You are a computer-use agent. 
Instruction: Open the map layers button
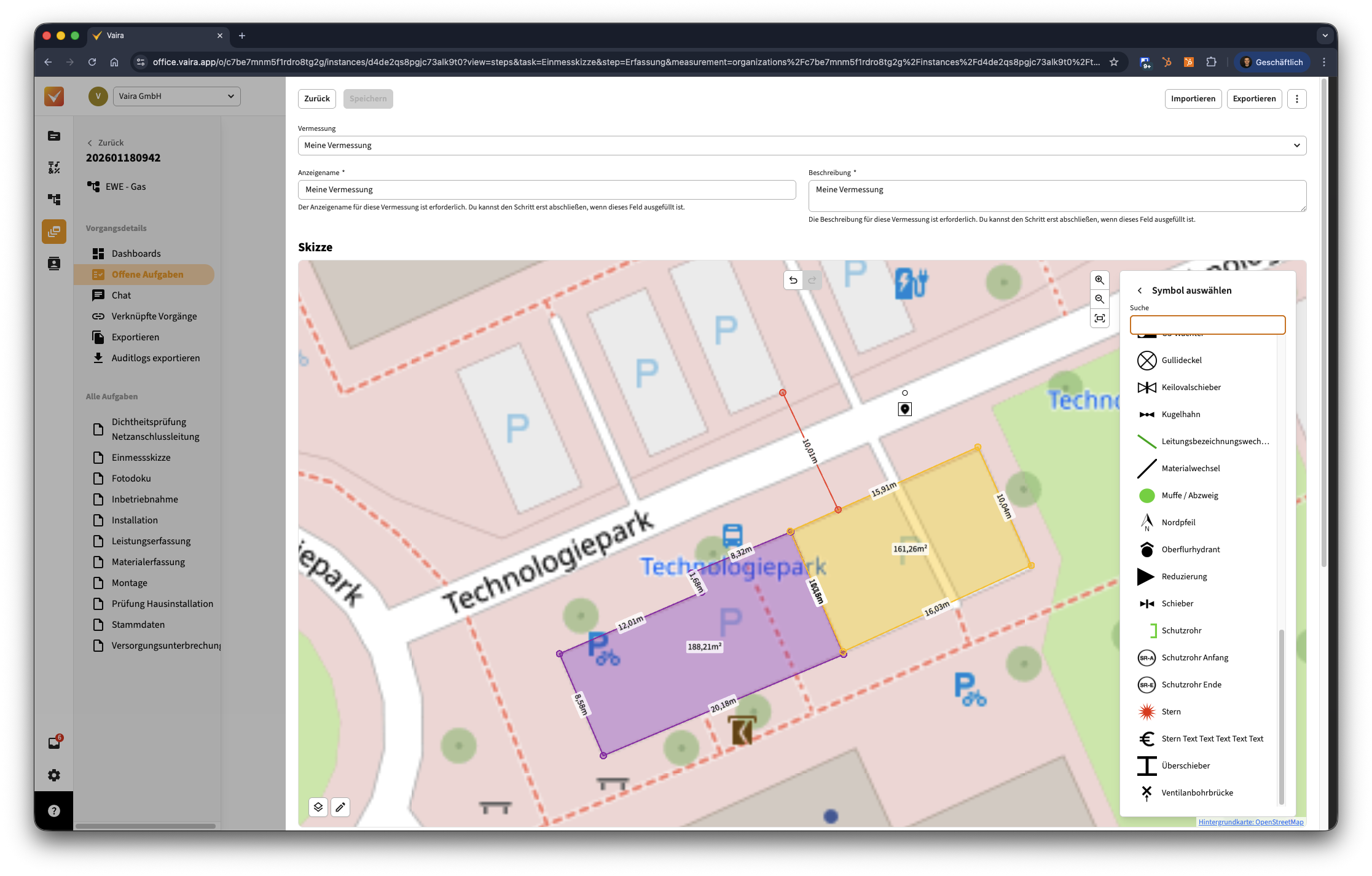(x=318, y=807)
